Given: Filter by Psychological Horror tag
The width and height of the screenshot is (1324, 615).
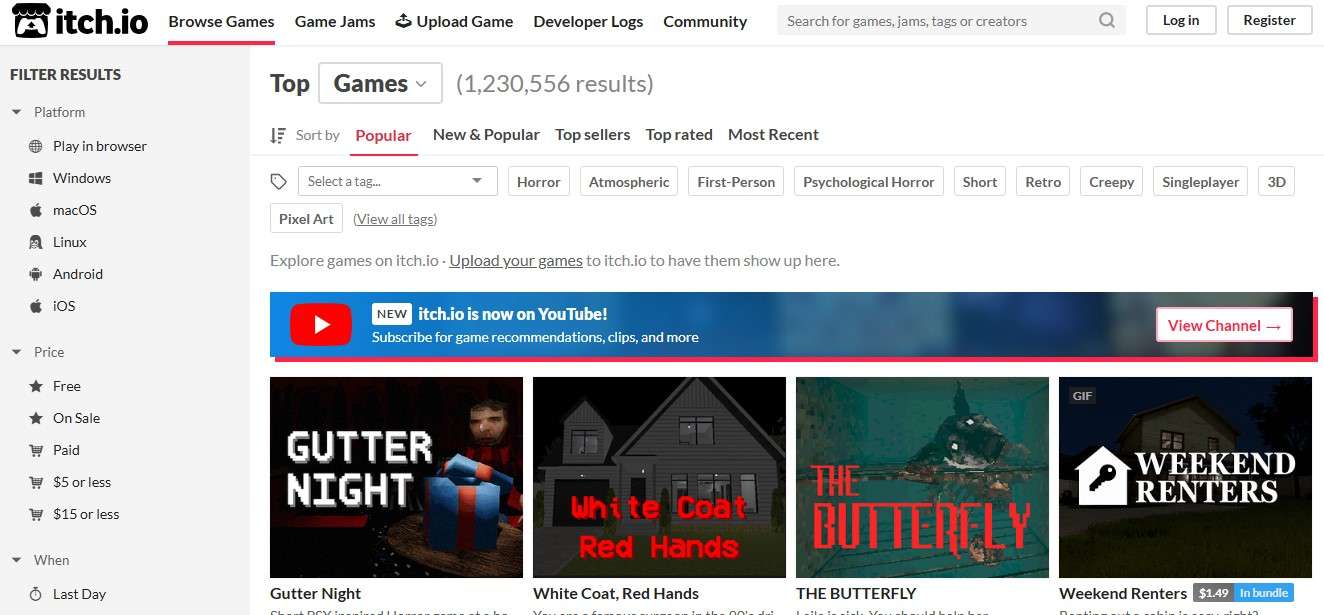Looking at the screenshot, I should click(869, 182).
